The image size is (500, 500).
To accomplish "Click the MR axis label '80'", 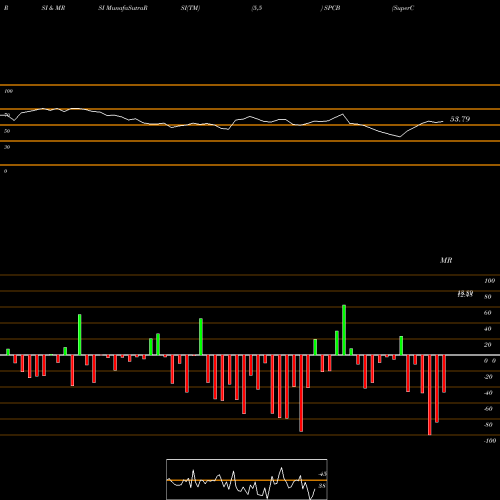I will (x=488, y=297).
